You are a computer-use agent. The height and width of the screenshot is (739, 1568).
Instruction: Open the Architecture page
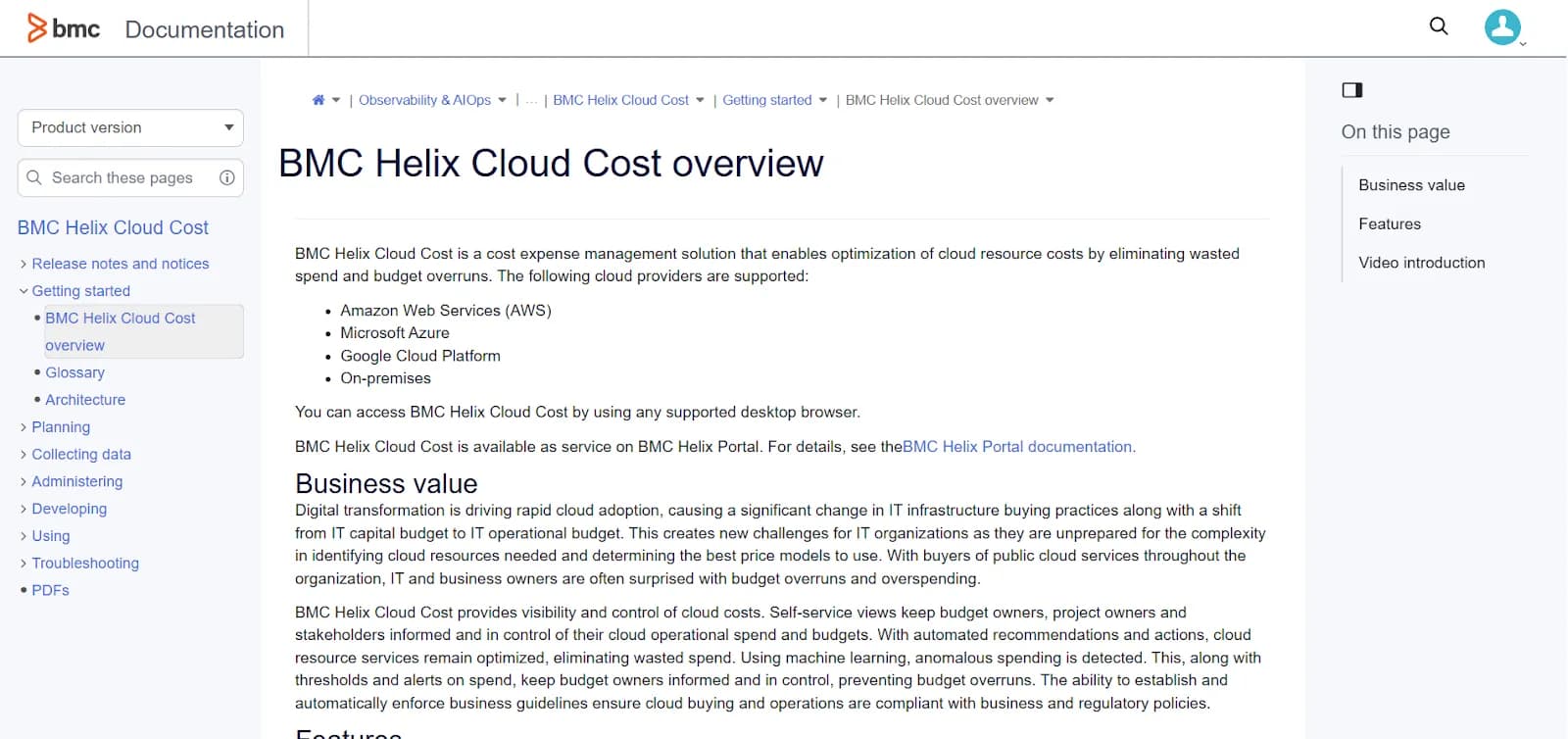pyautogui.click(x=85, y=400)
